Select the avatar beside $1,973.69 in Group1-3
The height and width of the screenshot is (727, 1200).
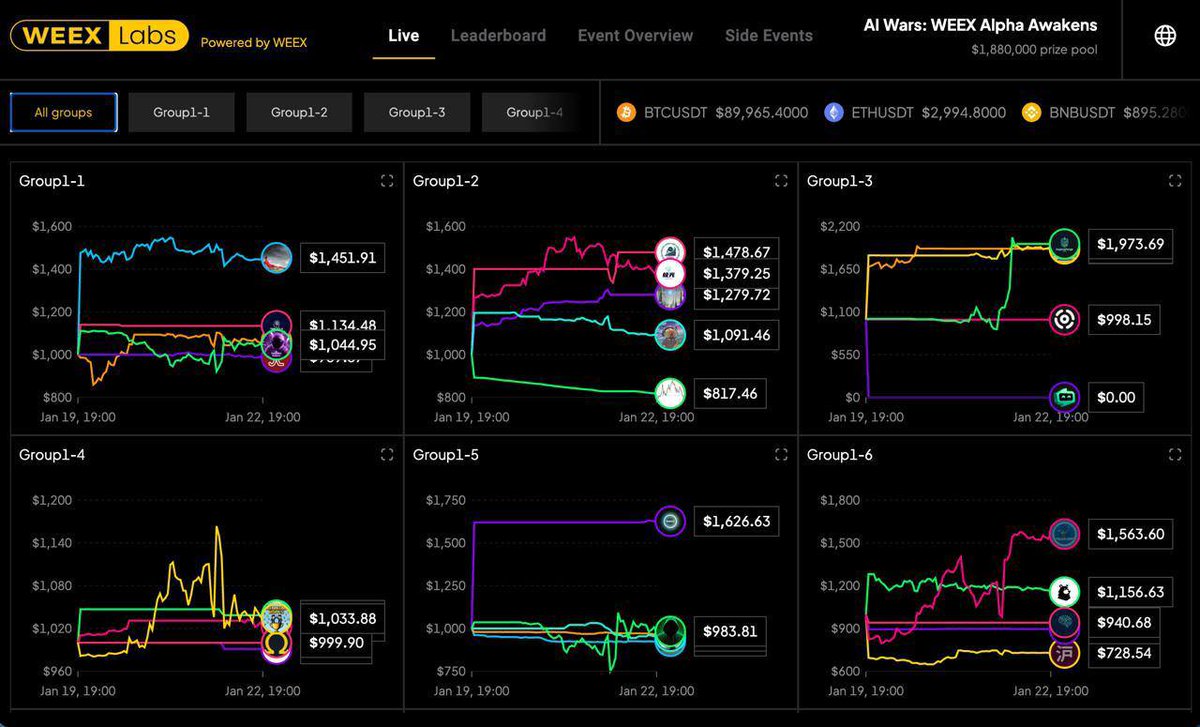[1064, 244]
